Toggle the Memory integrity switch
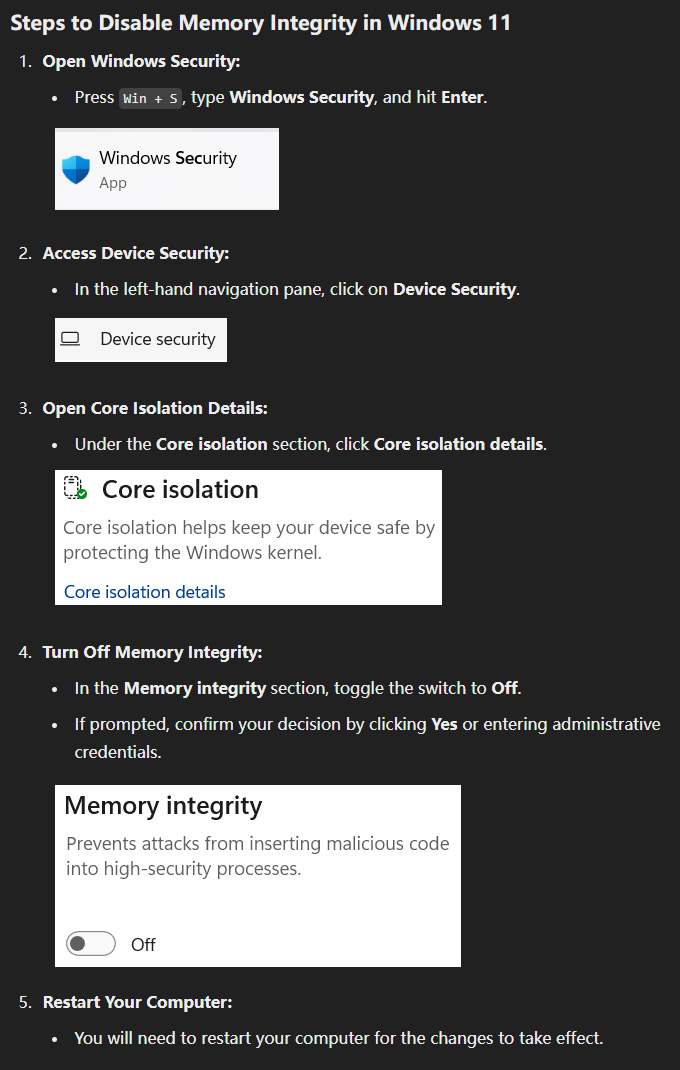The image size is (680, 1070). point(91,944)
